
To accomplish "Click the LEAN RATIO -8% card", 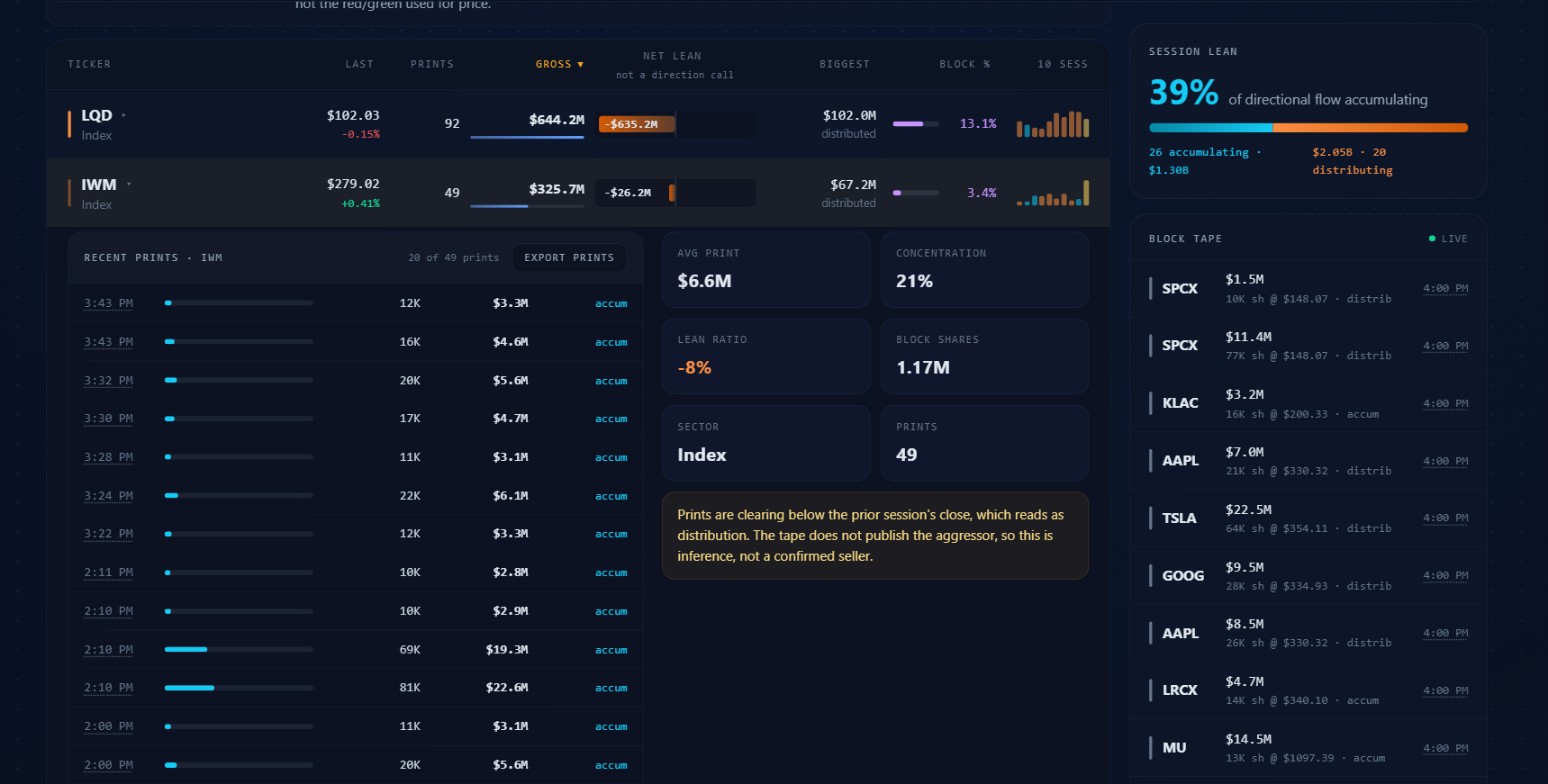I will coord(766,356).
